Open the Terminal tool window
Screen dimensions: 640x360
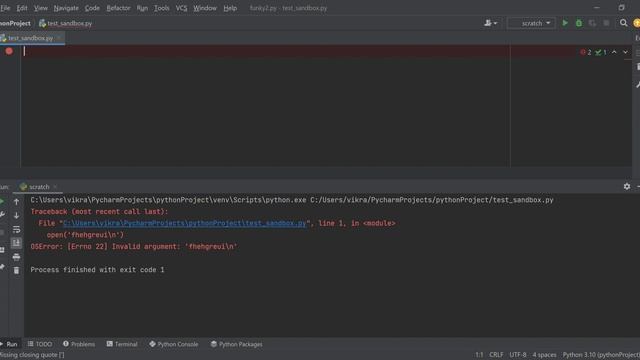tap(122, 344)
